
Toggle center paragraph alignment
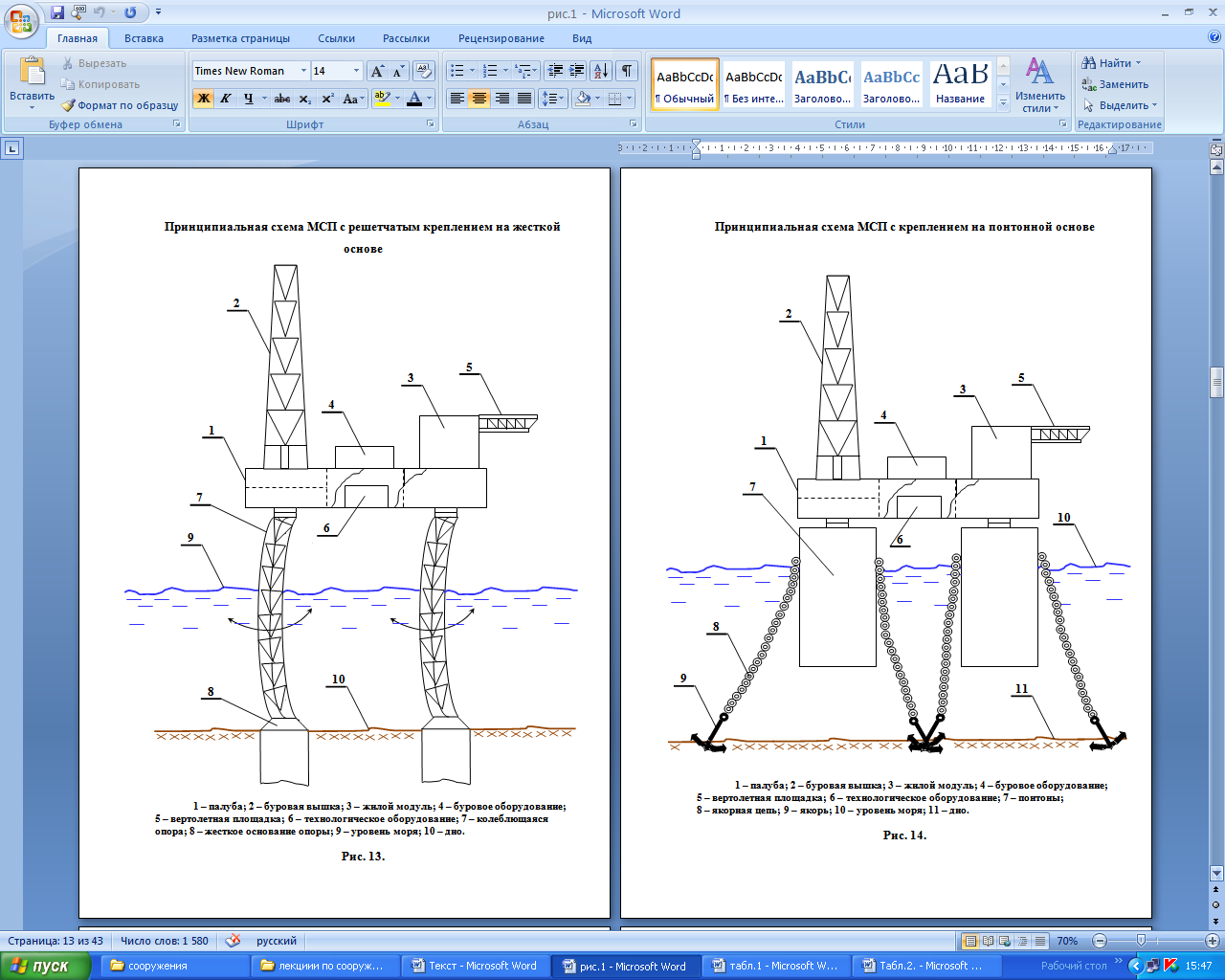point(479,99)
